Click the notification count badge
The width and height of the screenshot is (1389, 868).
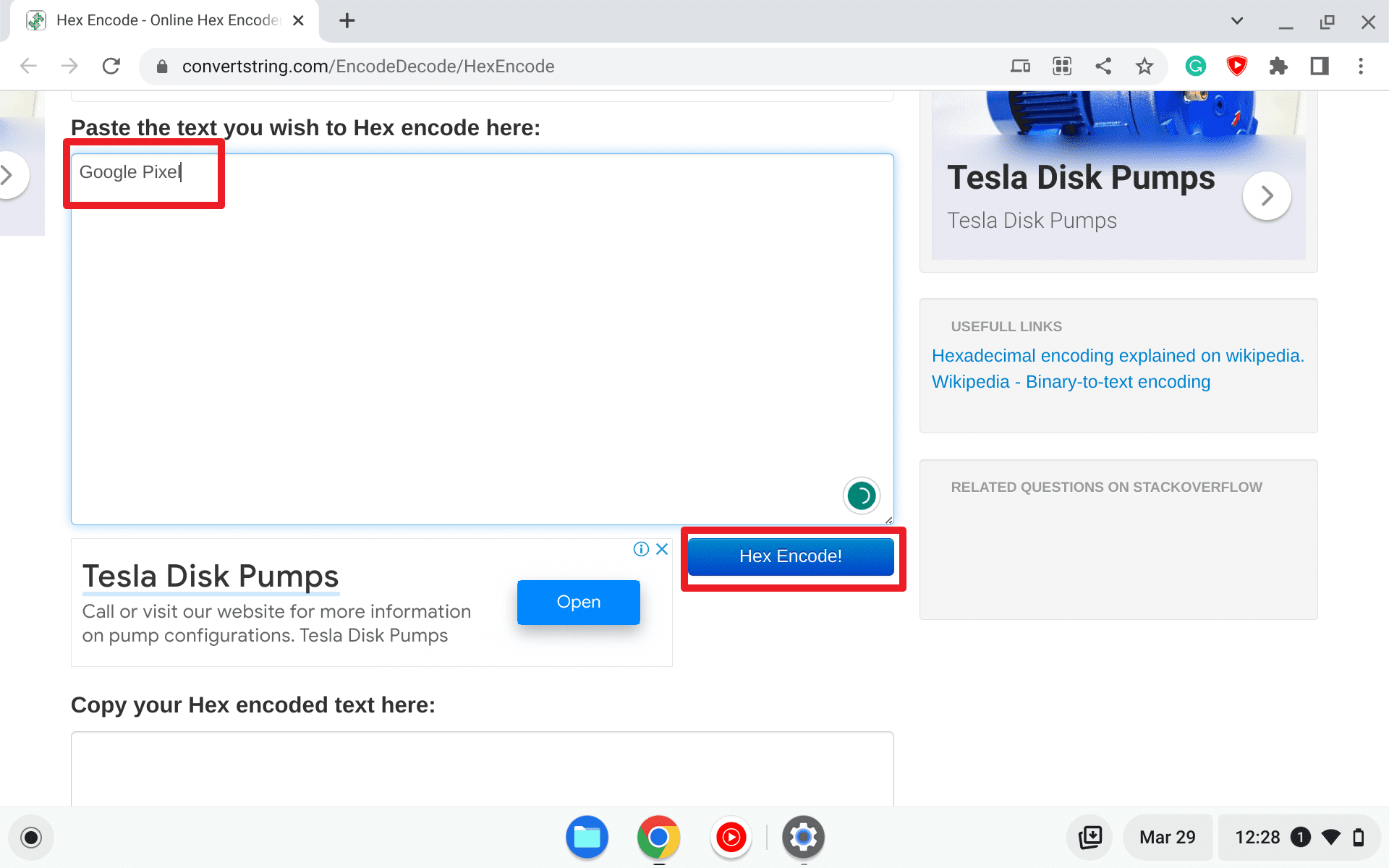click(1300, 838)
